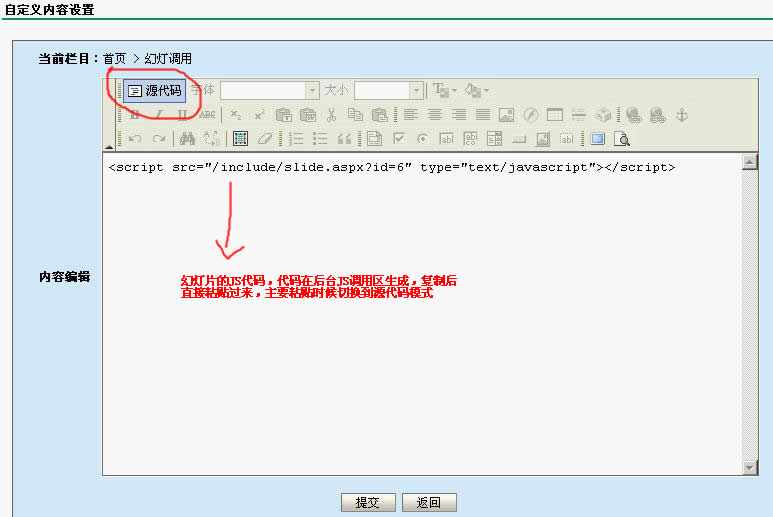Click inside the script source code text
773x517 pixels.
(x=391, y=168)
